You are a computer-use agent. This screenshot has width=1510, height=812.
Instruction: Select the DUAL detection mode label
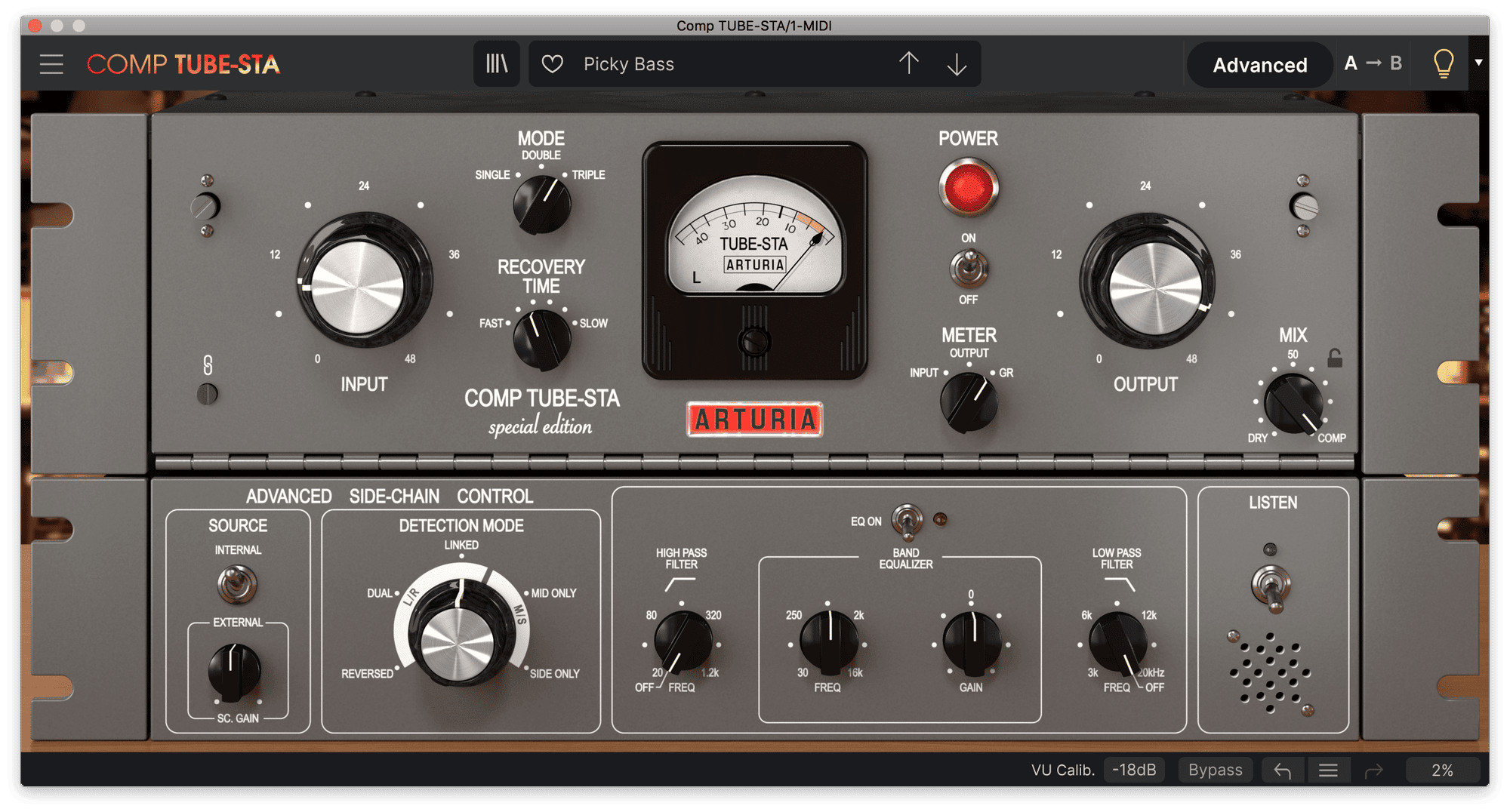pos(380,593)
